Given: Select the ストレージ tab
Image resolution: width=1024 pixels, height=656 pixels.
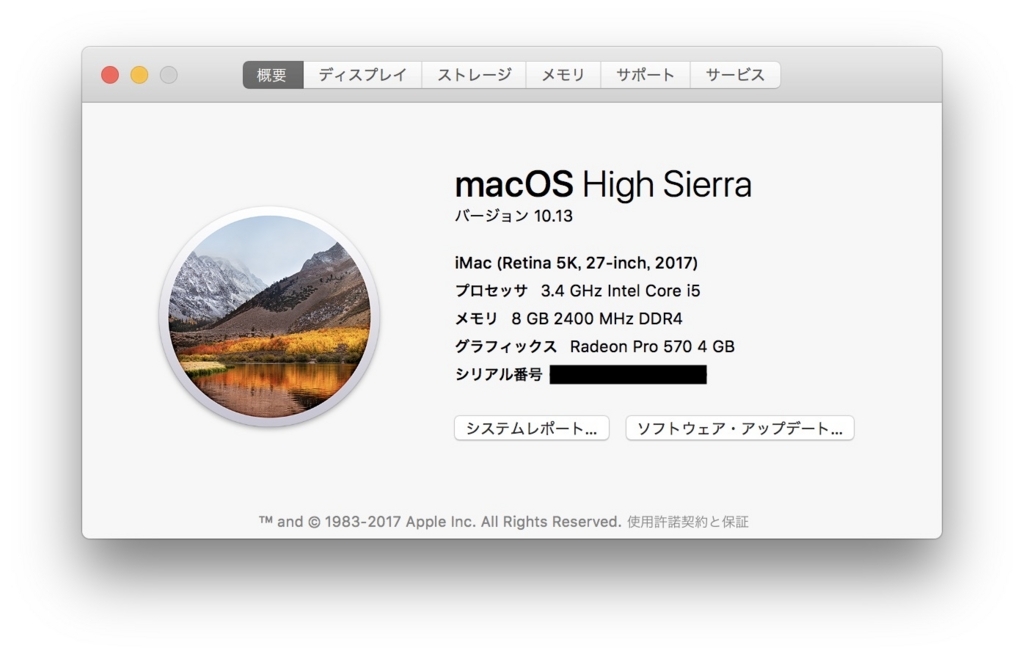Looking at the screenshot, I should (x=474, y=74).
